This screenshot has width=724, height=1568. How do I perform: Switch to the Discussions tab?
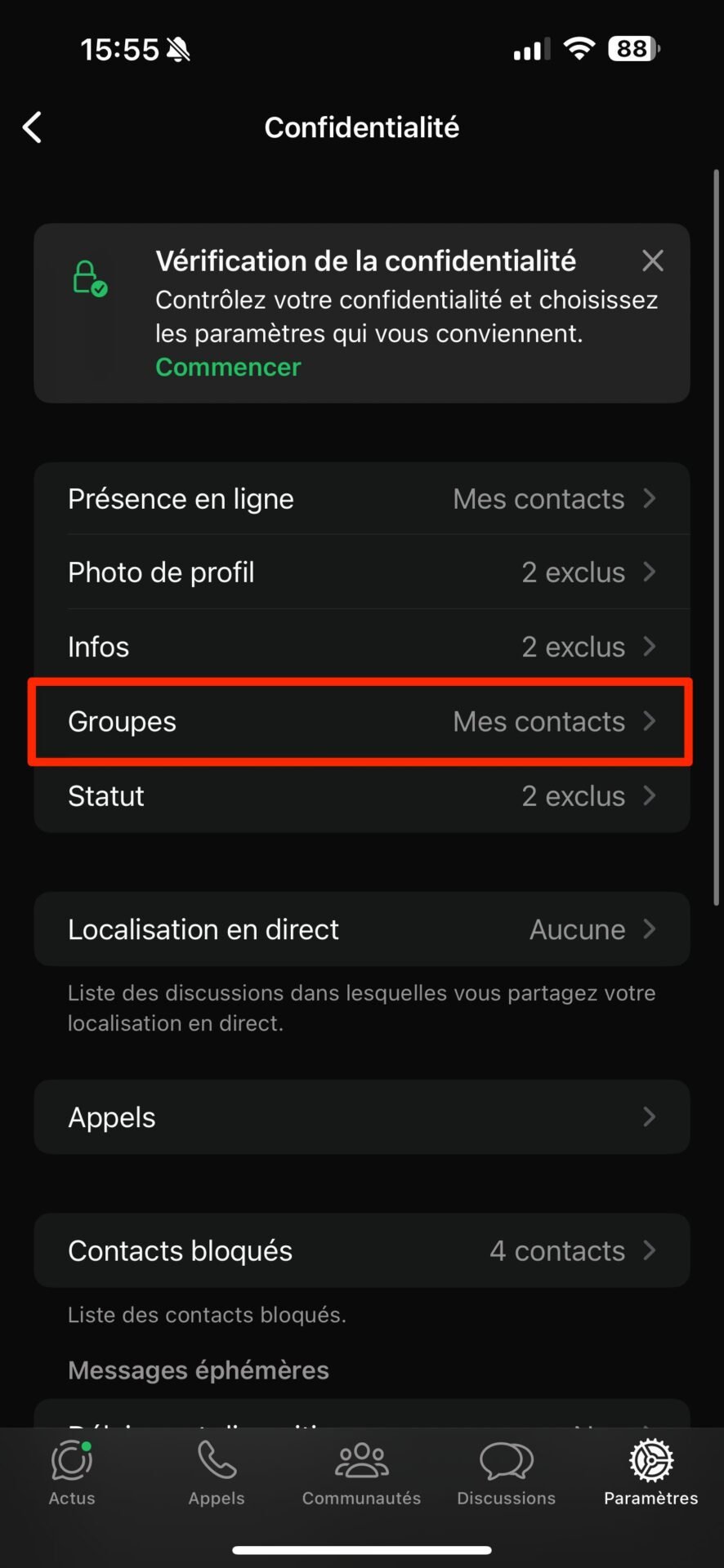point(506,1473)
